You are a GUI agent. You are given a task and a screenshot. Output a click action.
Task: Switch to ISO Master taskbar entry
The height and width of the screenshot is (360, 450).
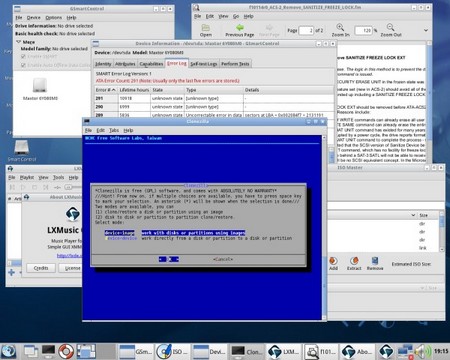click(172, 352)
